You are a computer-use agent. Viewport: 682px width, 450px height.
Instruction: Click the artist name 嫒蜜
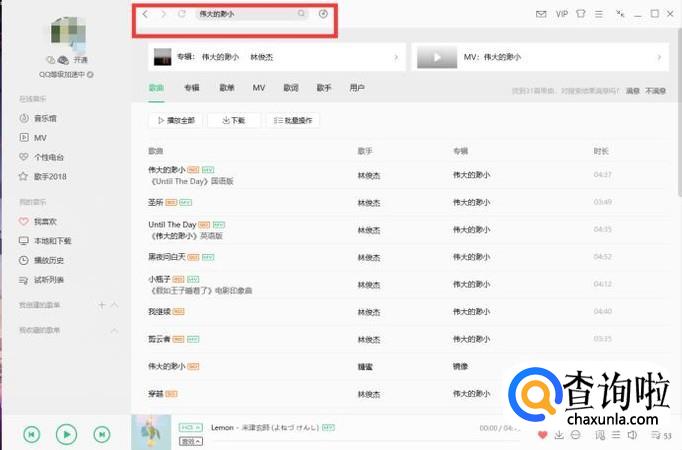365,367
